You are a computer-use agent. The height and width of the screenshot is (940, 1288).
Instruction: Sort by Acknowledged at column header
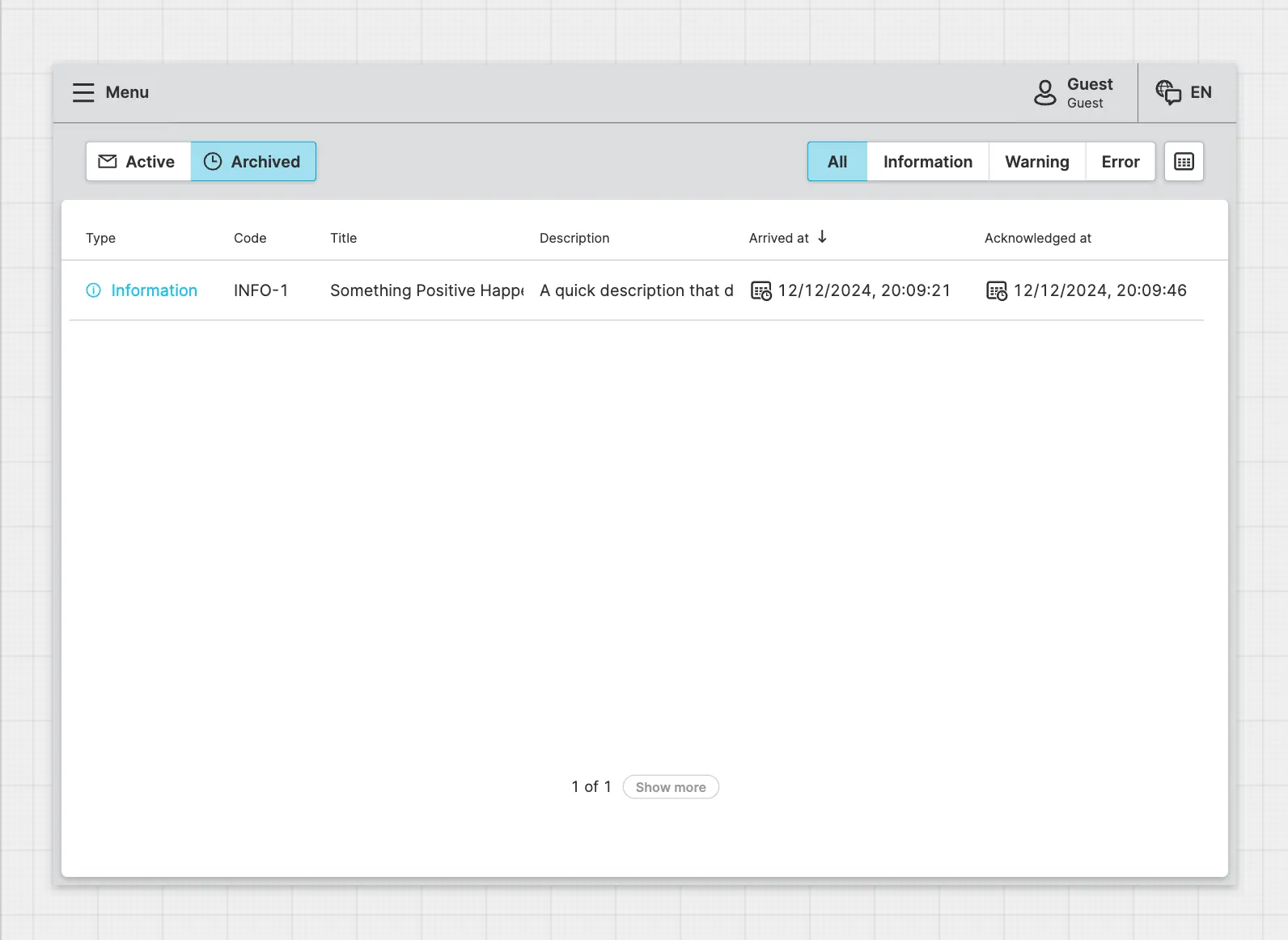point(1037,238)
